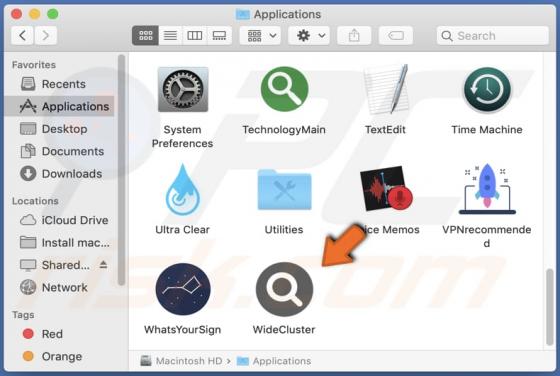Click the Favorites section header
This screenshot has height=376, width=560.
pos(34,65)
